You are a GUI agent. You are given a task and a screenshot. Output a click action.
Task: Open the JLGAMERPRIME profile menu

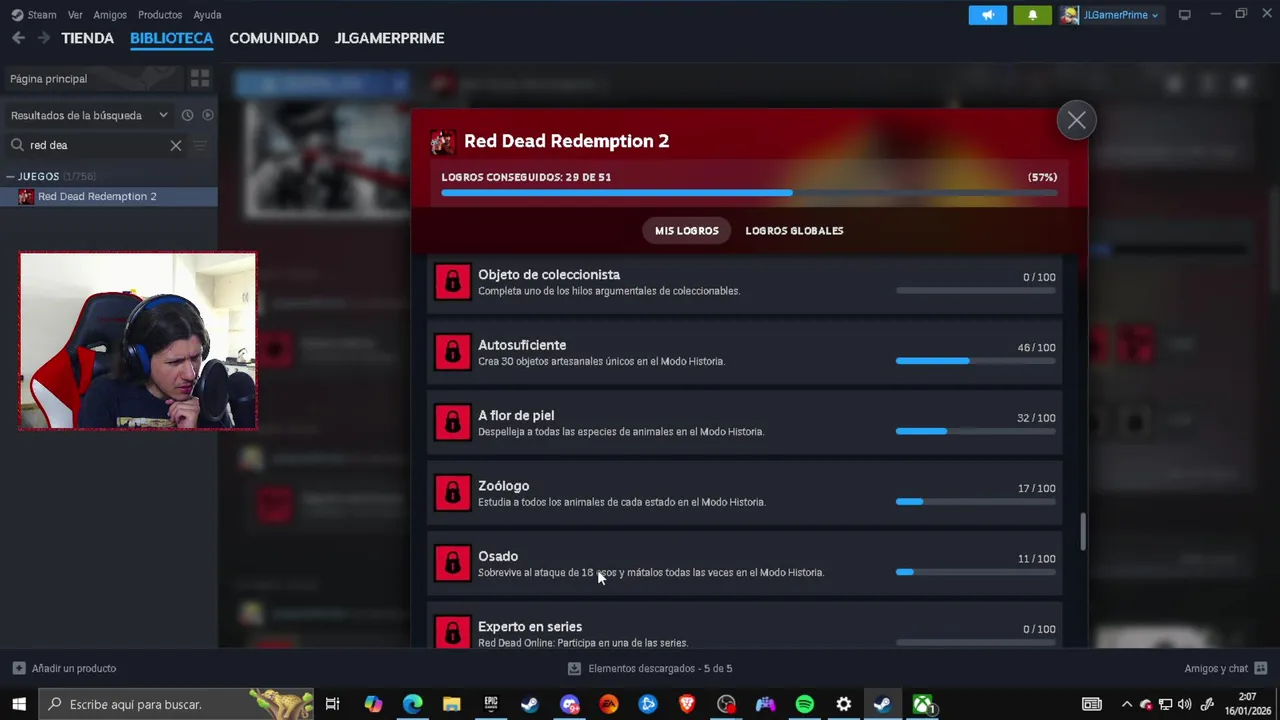point(389,38)
